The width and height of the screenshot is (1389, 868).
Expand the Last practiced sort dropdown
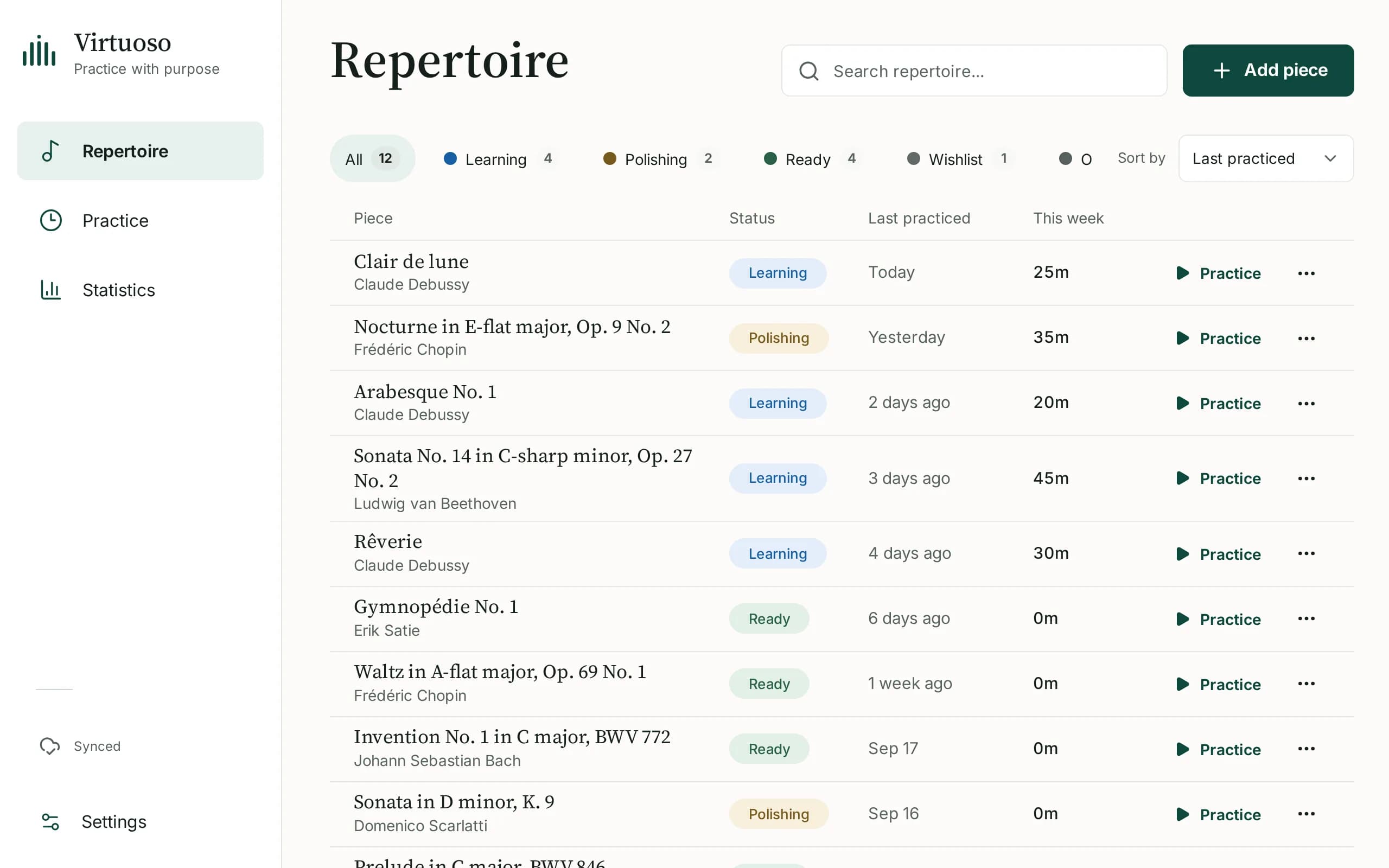1266,158
